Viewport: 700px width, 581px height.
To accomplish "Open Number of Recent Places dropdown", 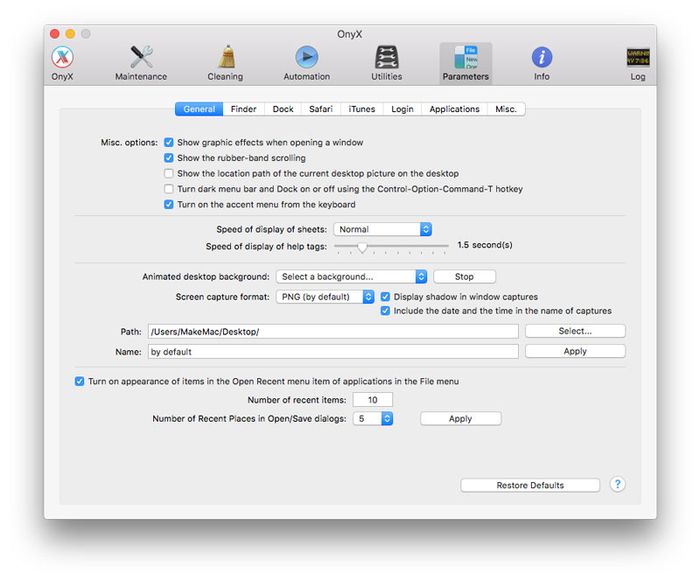I will tap(373, 419).
